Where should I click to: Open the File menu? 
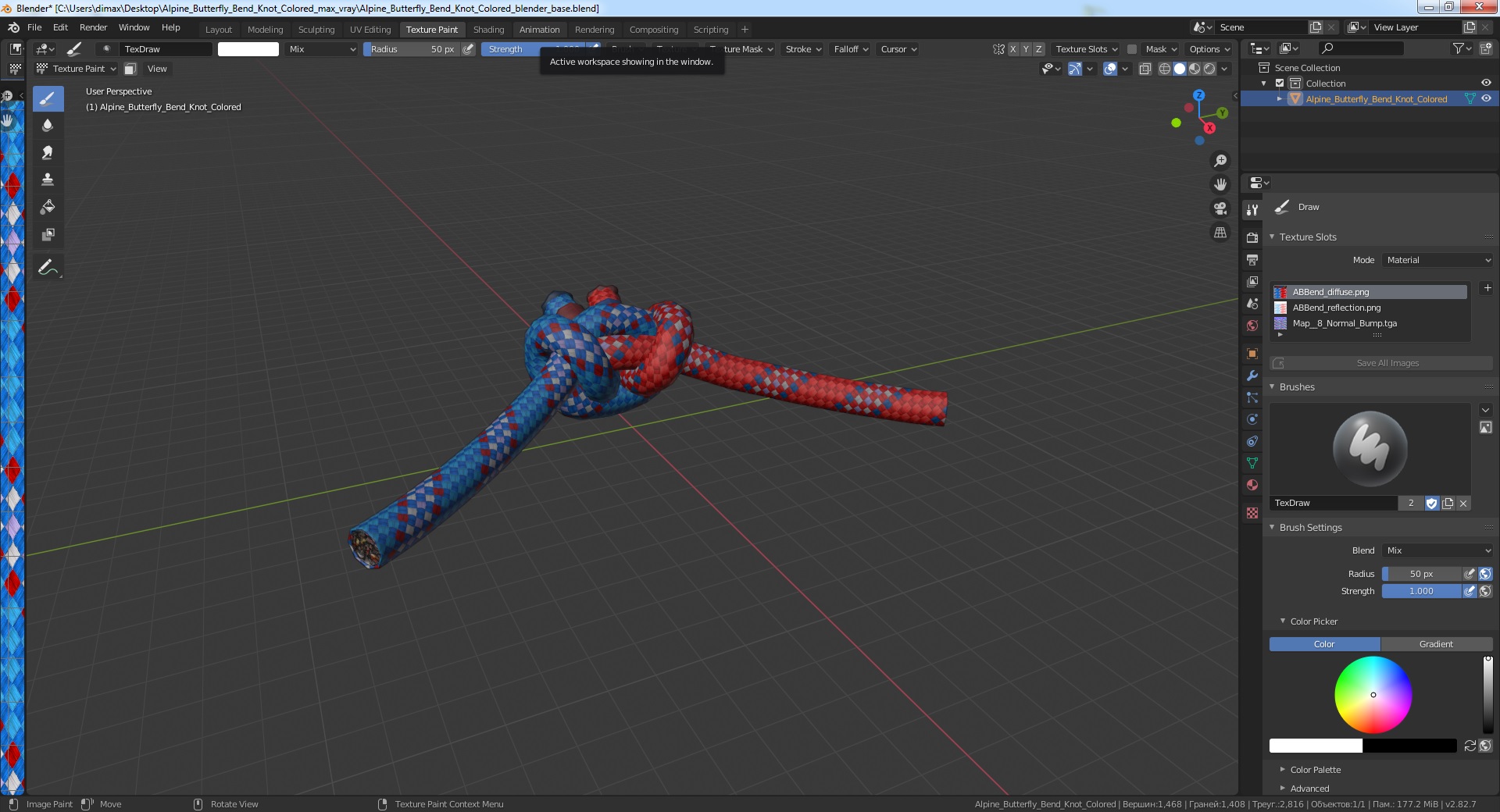tap(34, 27)
